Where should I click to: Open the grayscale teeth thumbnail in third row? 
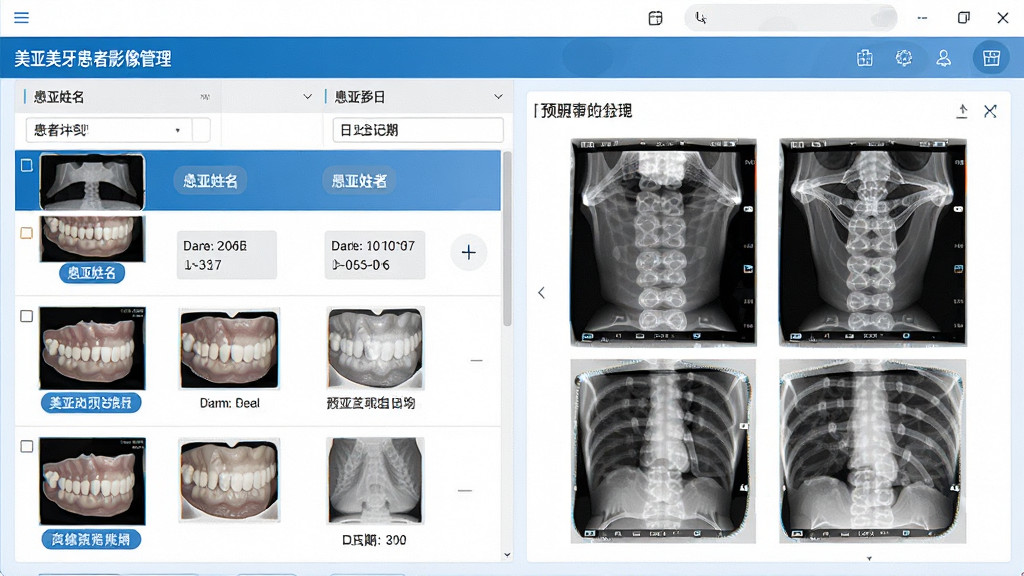pyautogui.click(x=376, y=348)
